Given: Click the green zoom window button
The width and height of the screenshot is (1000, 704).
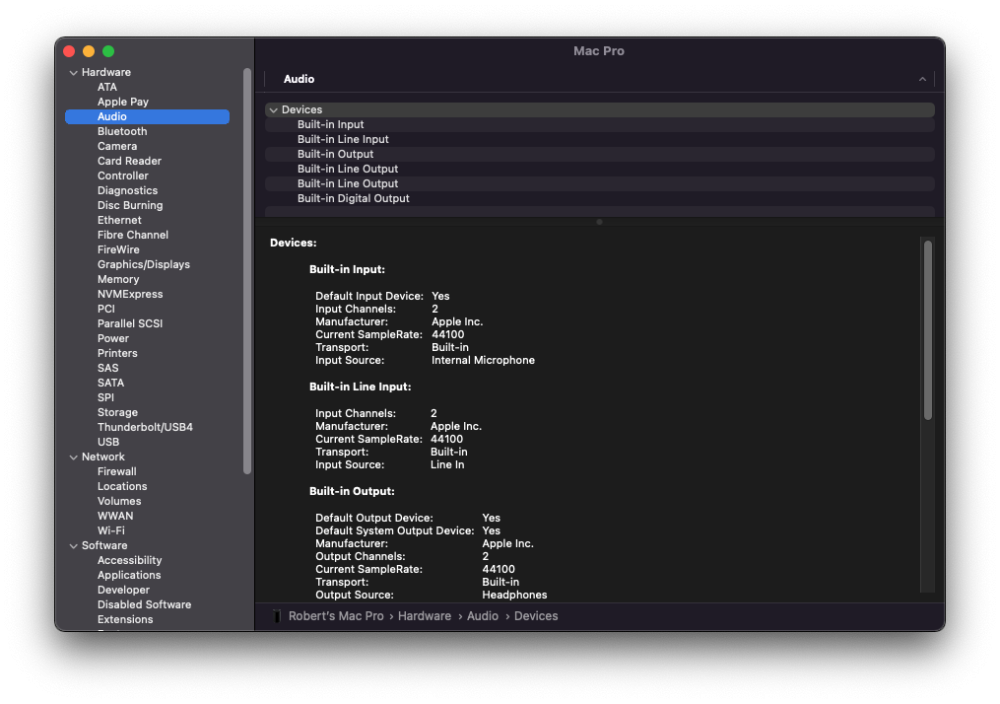Looking at the screenshot, I should pyautogui.click(x=108, y=52).
